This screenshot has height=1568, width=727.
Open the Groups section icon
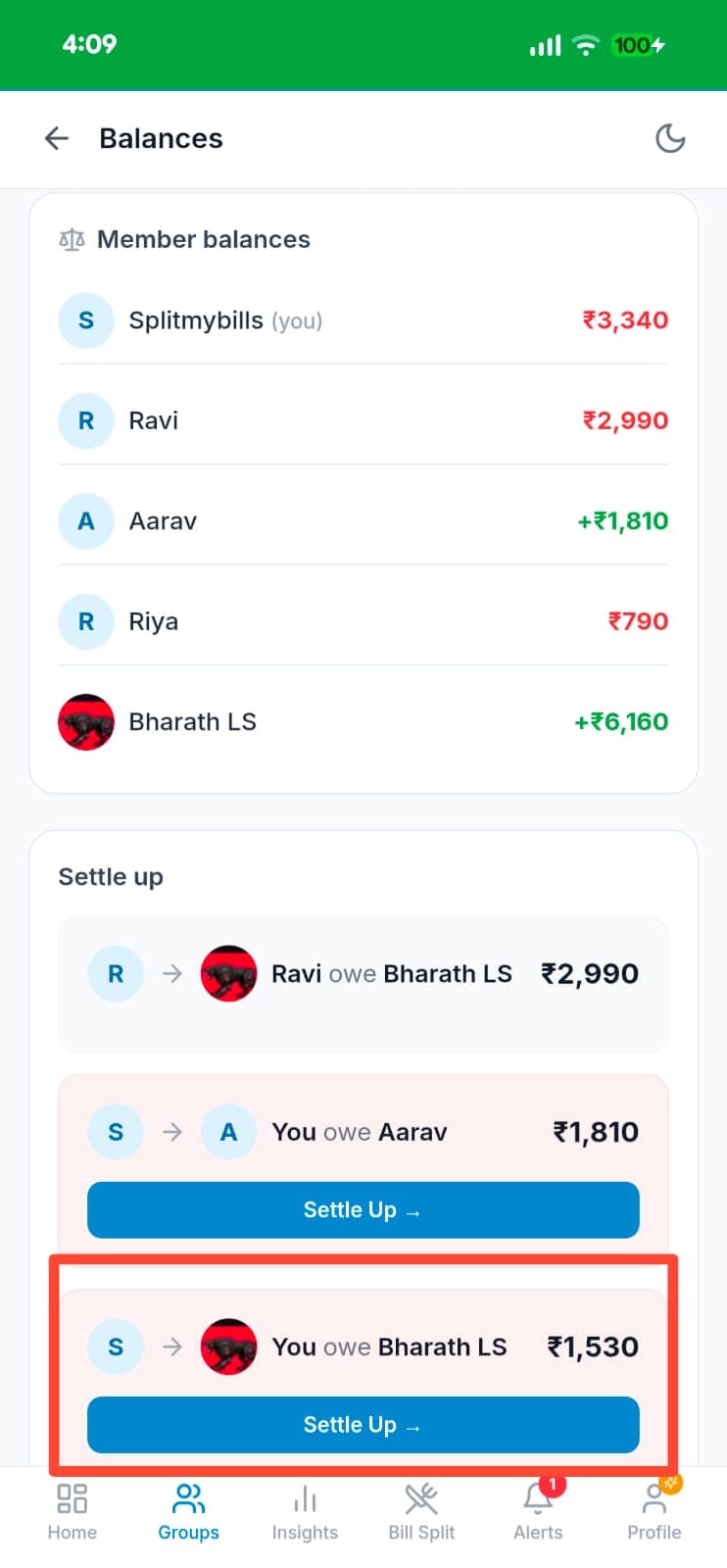pyautogui.click(x=188, y=1509)
